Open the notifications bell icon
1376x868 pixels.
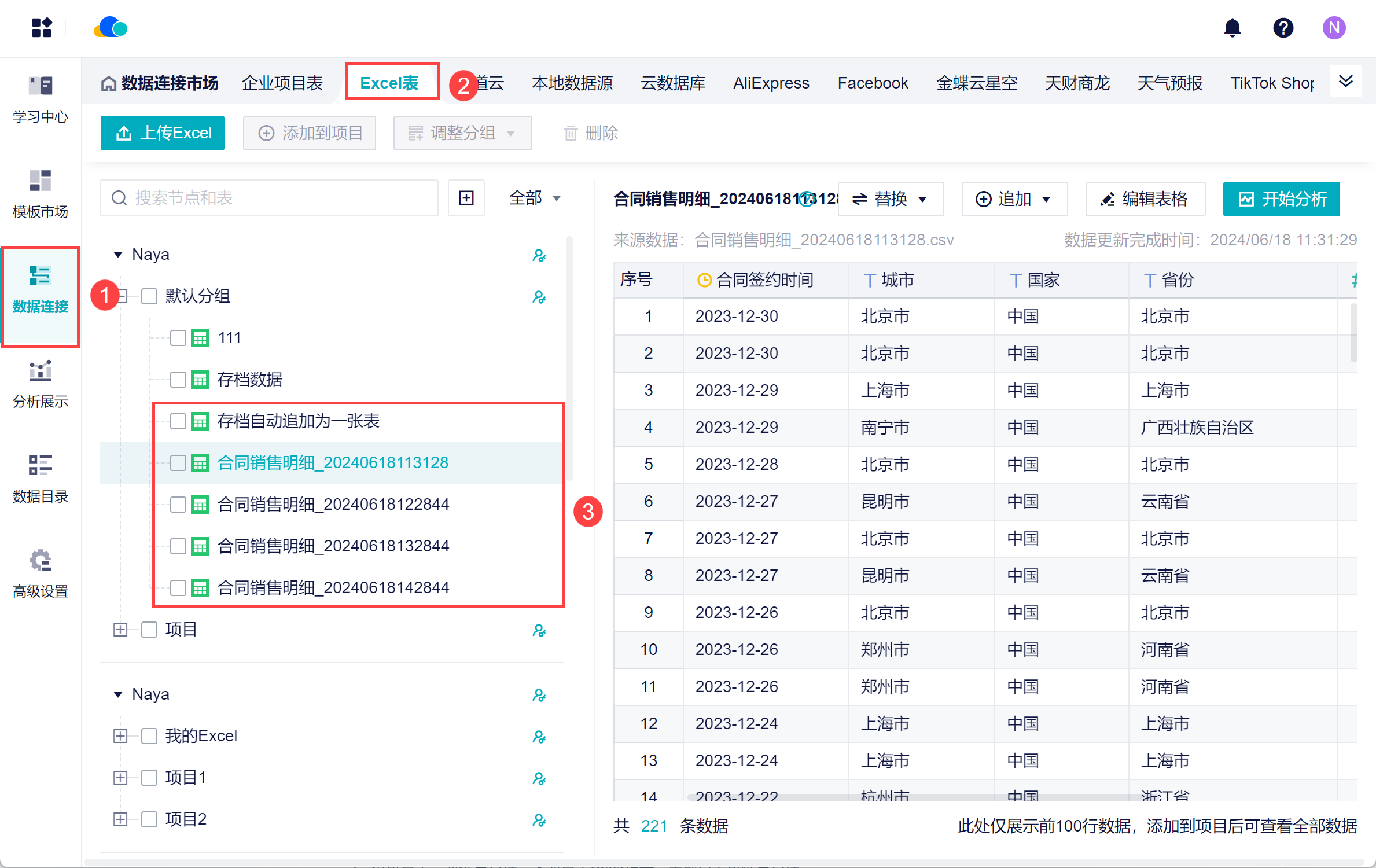[1232, 27]
